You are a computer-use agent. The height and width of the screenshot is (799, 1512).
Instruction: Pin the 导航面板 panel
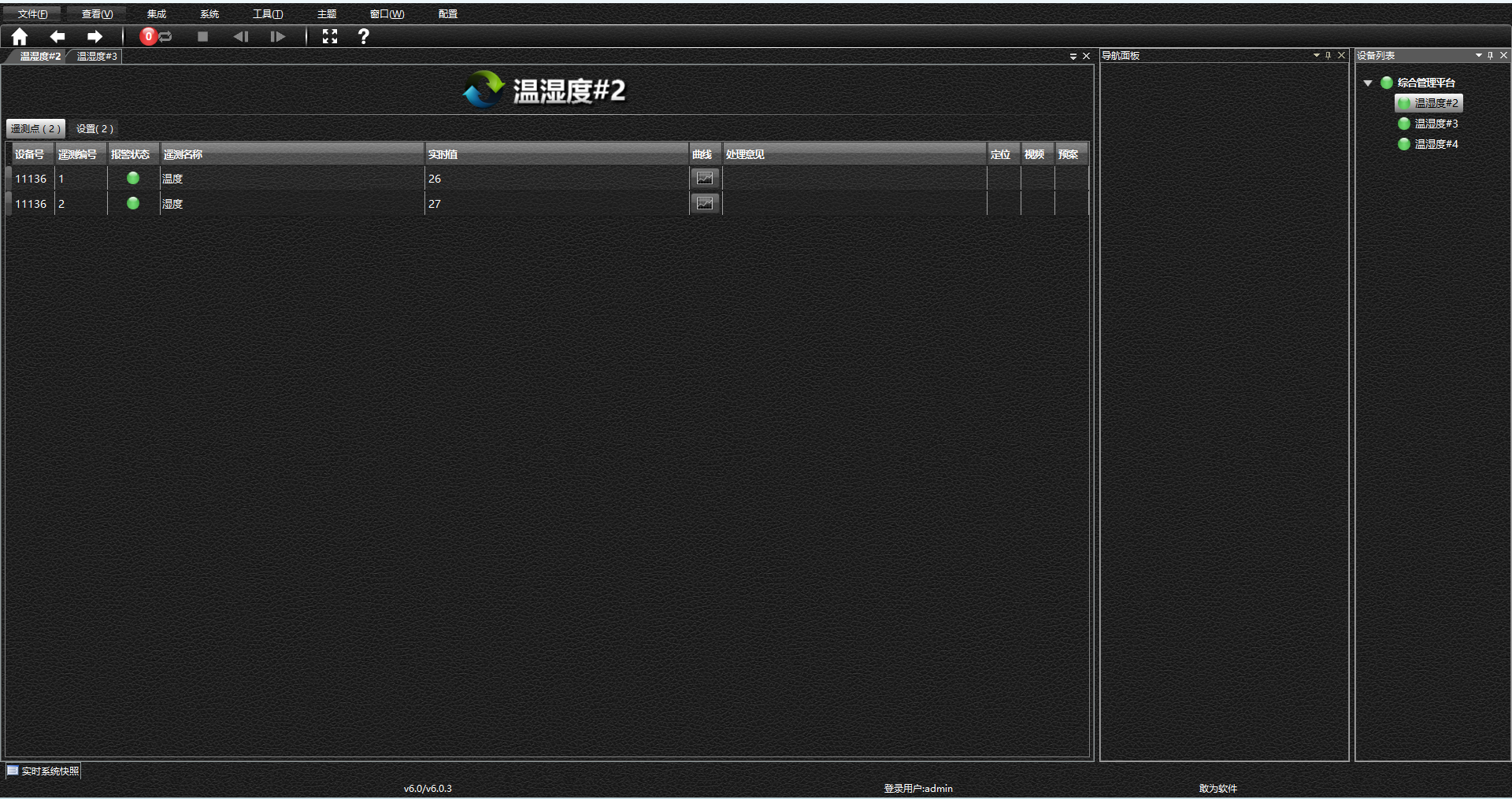point(1328,55)
